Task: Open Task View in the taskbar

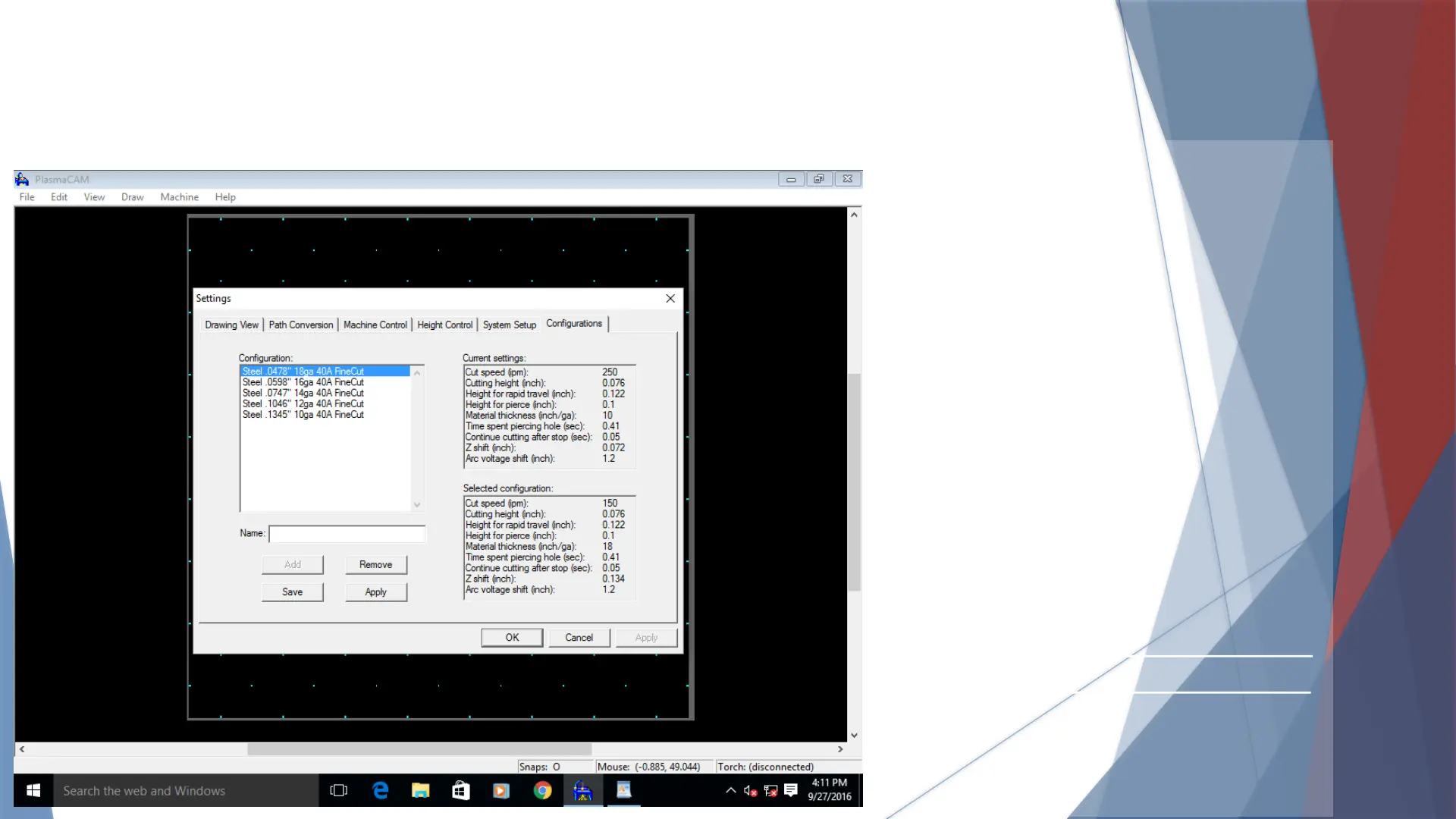Action: pyautogui.click(x=338, y=790)
